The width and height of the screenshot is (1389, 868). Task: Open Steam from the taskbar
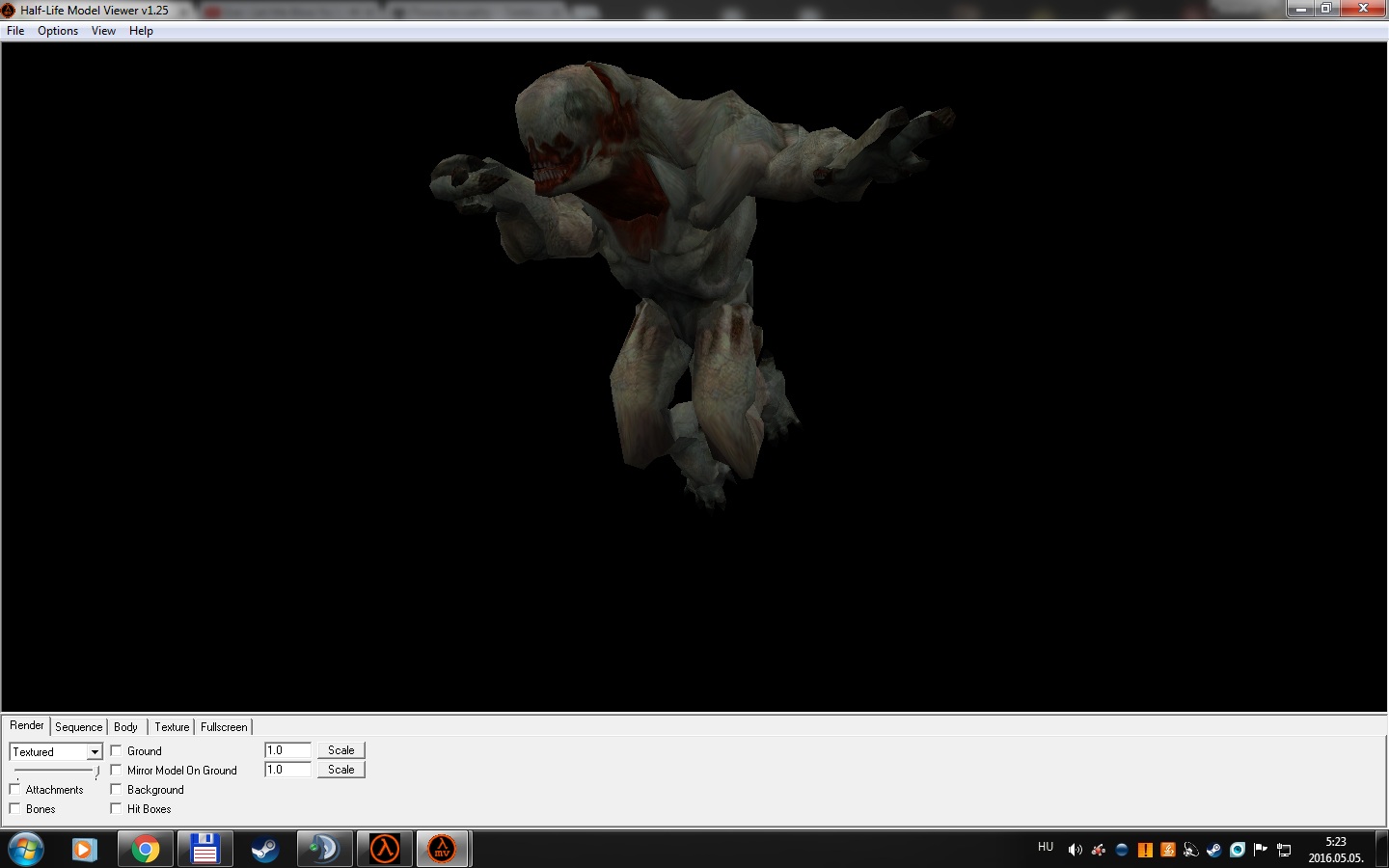(x=264, y=849)
